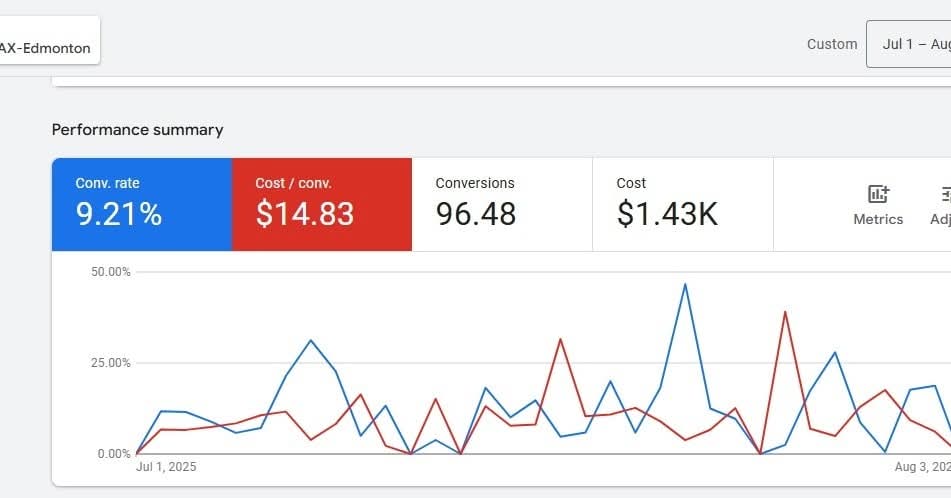Toggle the blue Conv. rate metric tile

pyautogui.click(x=142, y=204)
